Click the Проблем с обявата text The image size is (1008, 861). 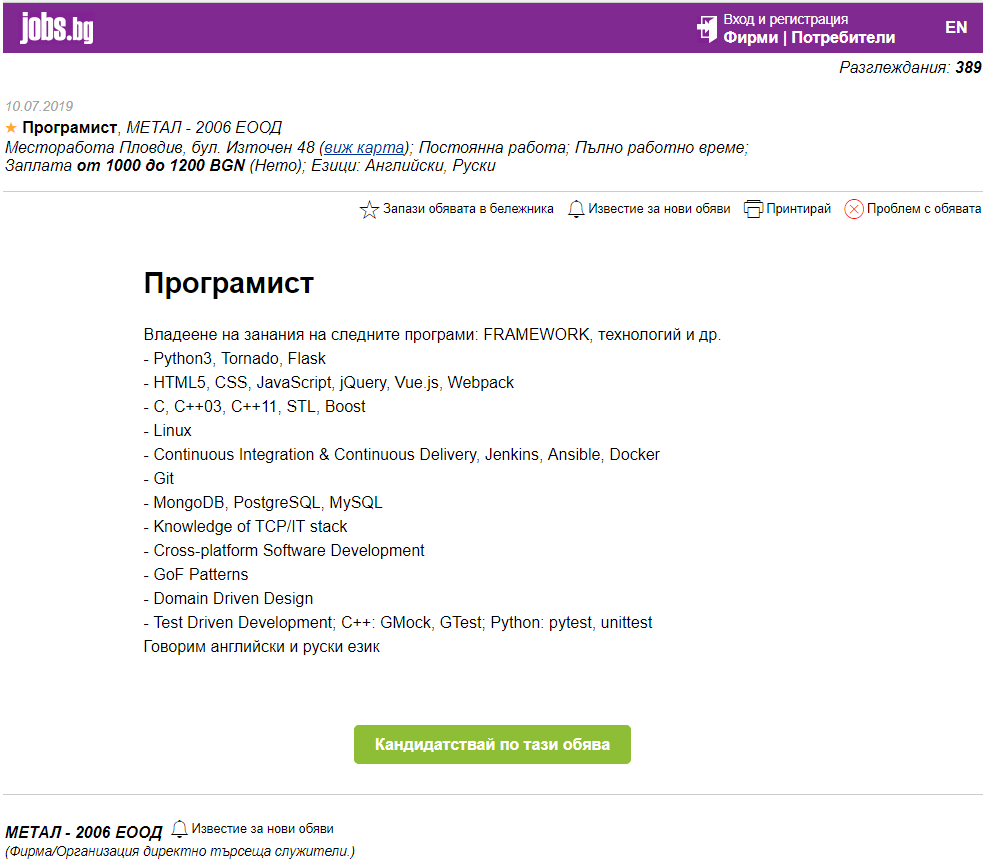coord(924,209)
